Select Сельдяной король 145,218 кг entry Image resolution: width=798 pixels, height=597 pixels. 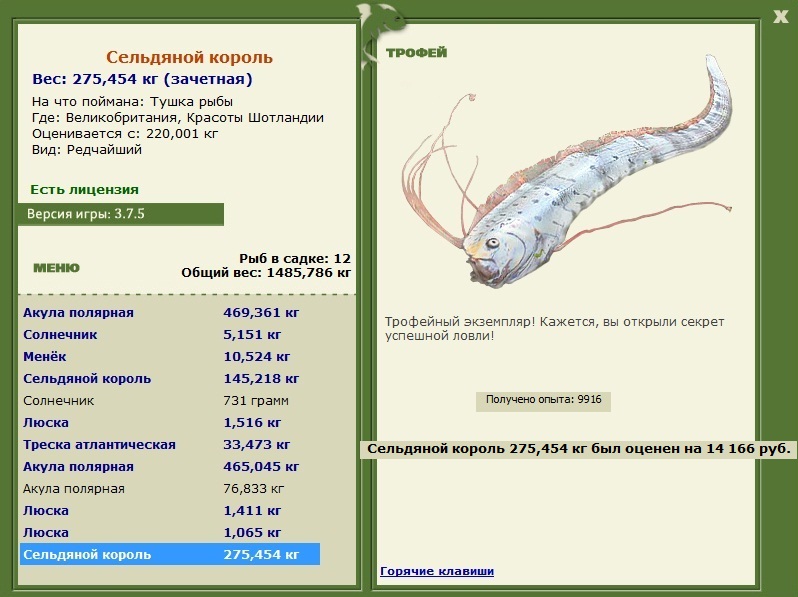[170, 378]
